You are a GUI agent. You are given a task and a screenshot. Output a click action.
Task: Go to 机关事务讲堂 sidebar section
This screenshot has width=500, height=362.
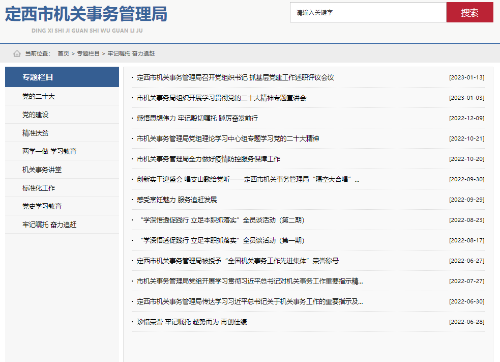tap(42, 170)
